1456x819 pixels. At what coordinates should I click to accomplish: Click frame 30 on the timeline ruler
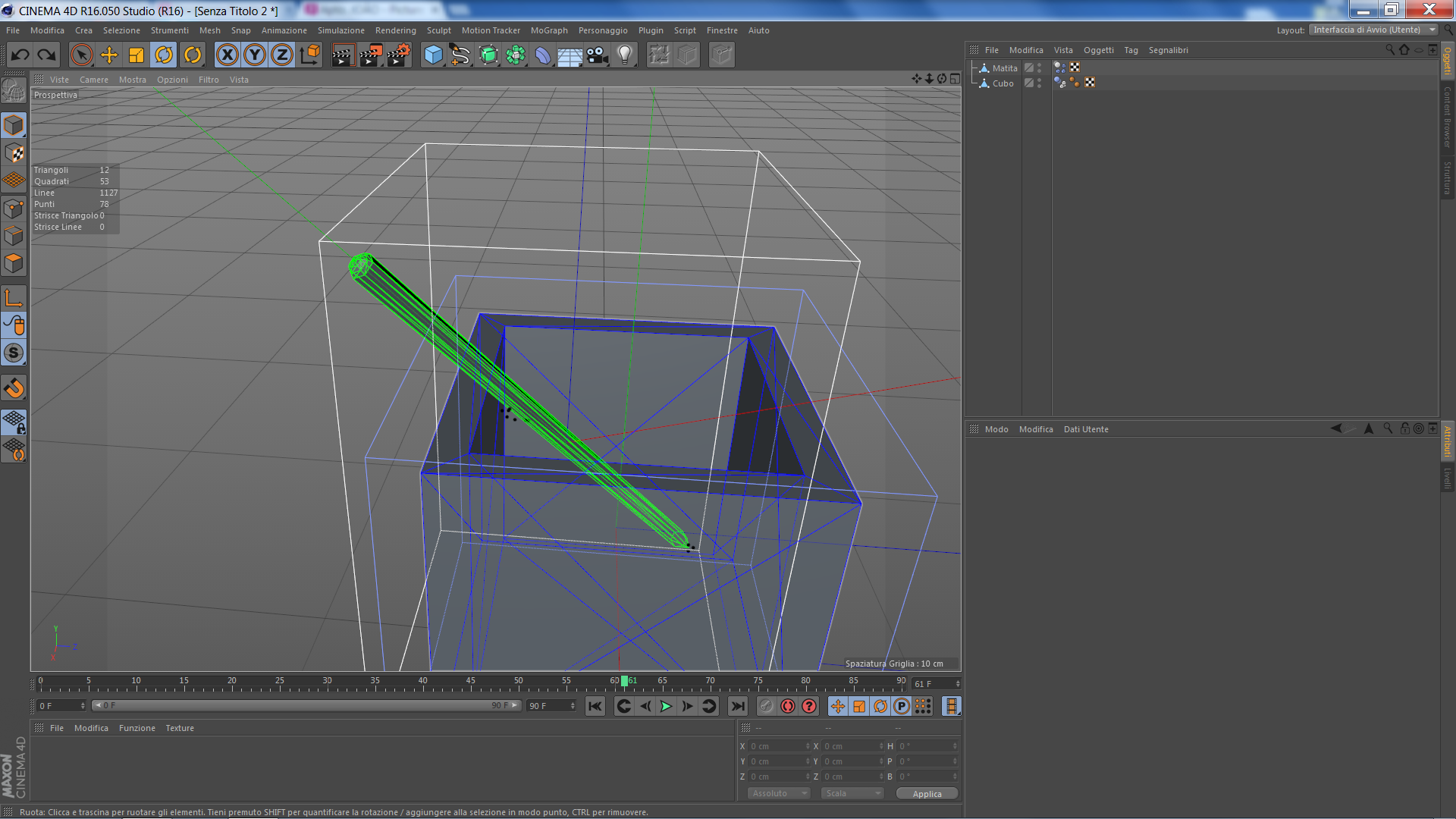pyautogui.click(x=327, y=686)
